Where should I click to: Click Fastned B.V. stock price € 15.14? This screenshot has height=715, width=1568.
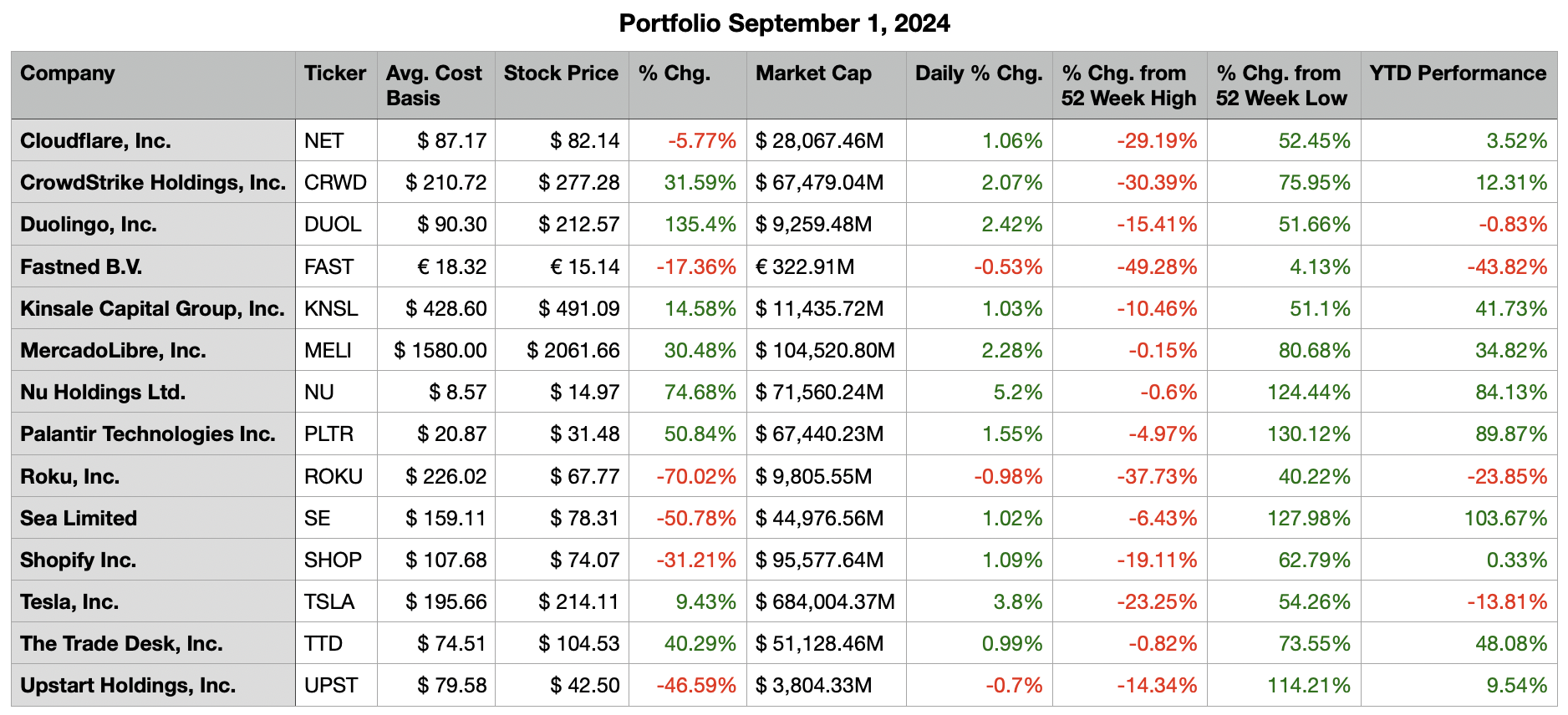584,267
